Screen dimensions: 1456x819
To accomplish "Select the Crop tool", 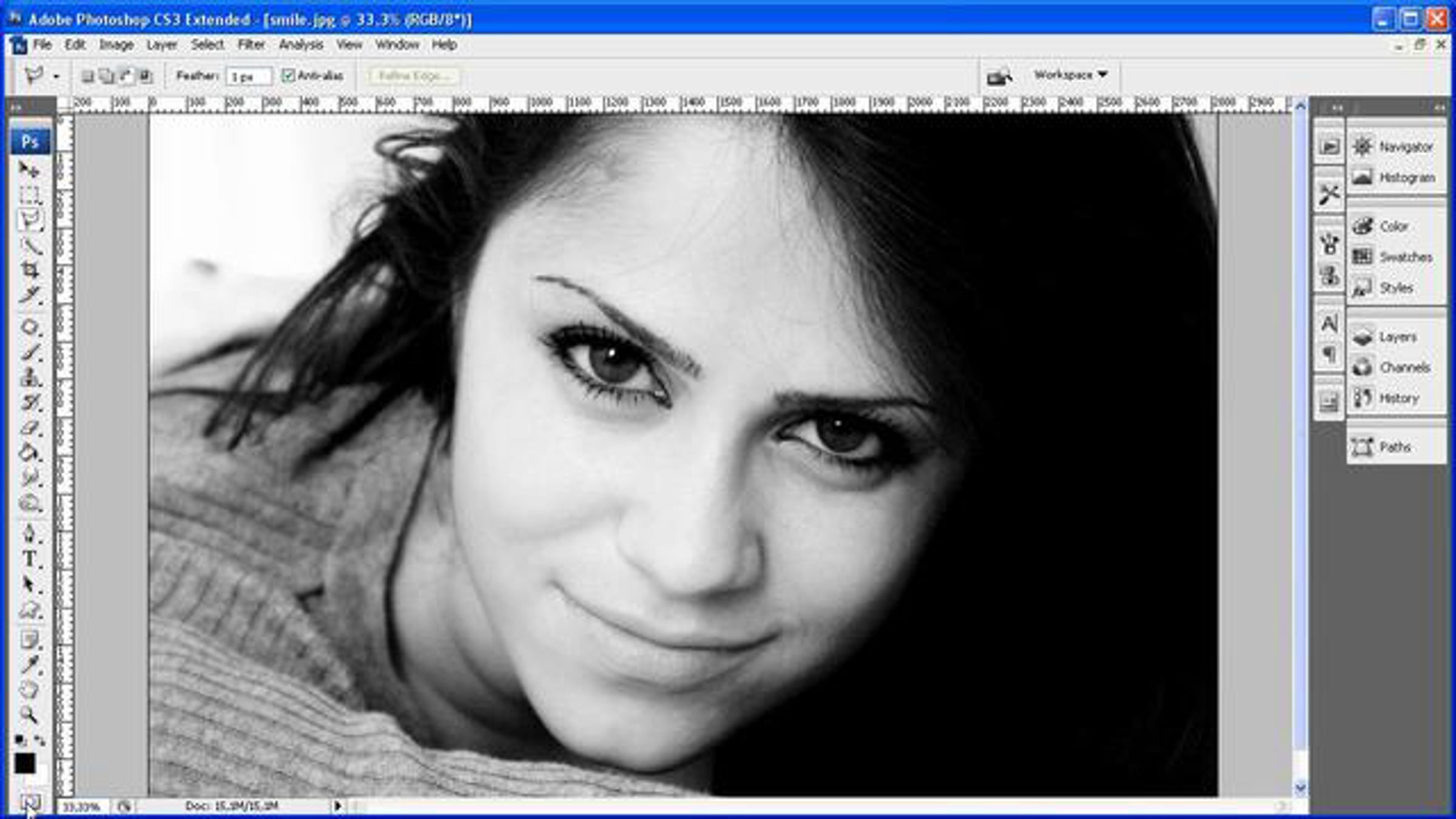I will click(x=29, y=270).
